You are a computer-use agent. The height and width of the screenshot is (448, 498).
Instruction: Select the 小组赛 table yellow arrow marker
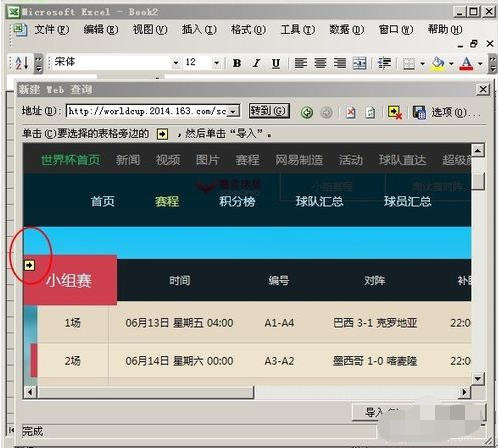(x=30, y=265)
